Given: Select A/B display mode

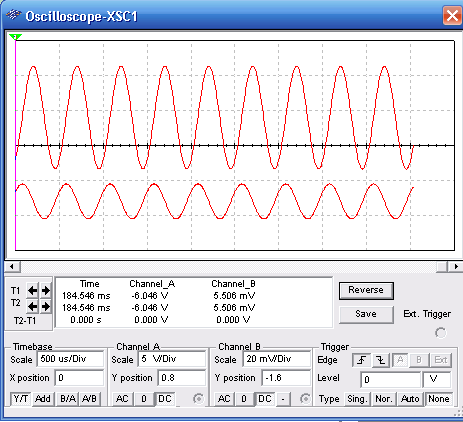Looking at the screenshot, I should [89, 399].
